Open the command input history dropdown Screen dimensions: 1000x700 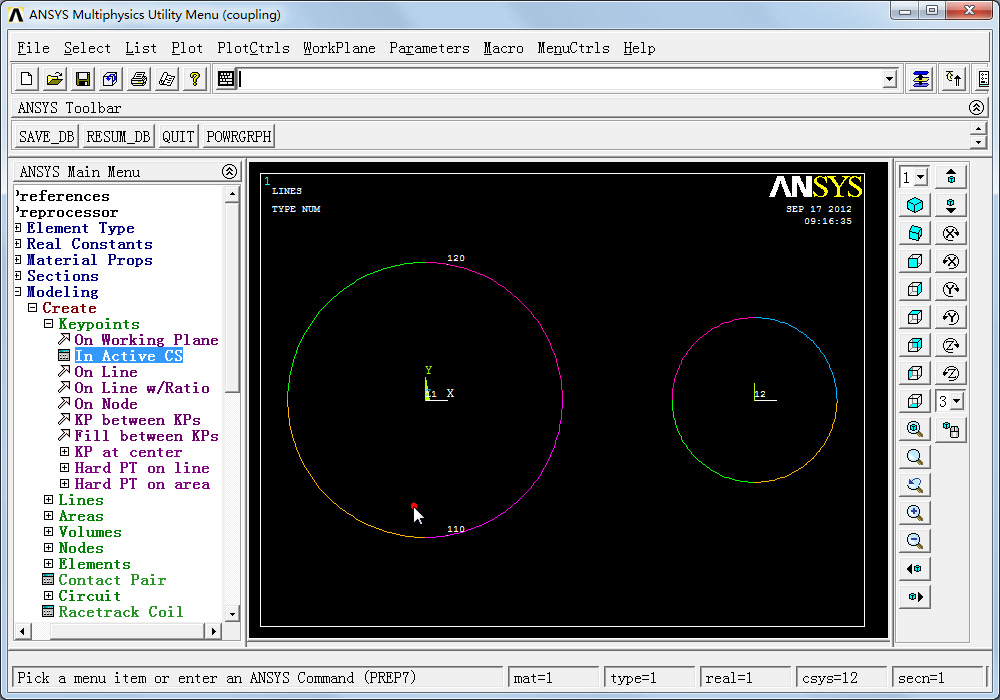[890, 79]
